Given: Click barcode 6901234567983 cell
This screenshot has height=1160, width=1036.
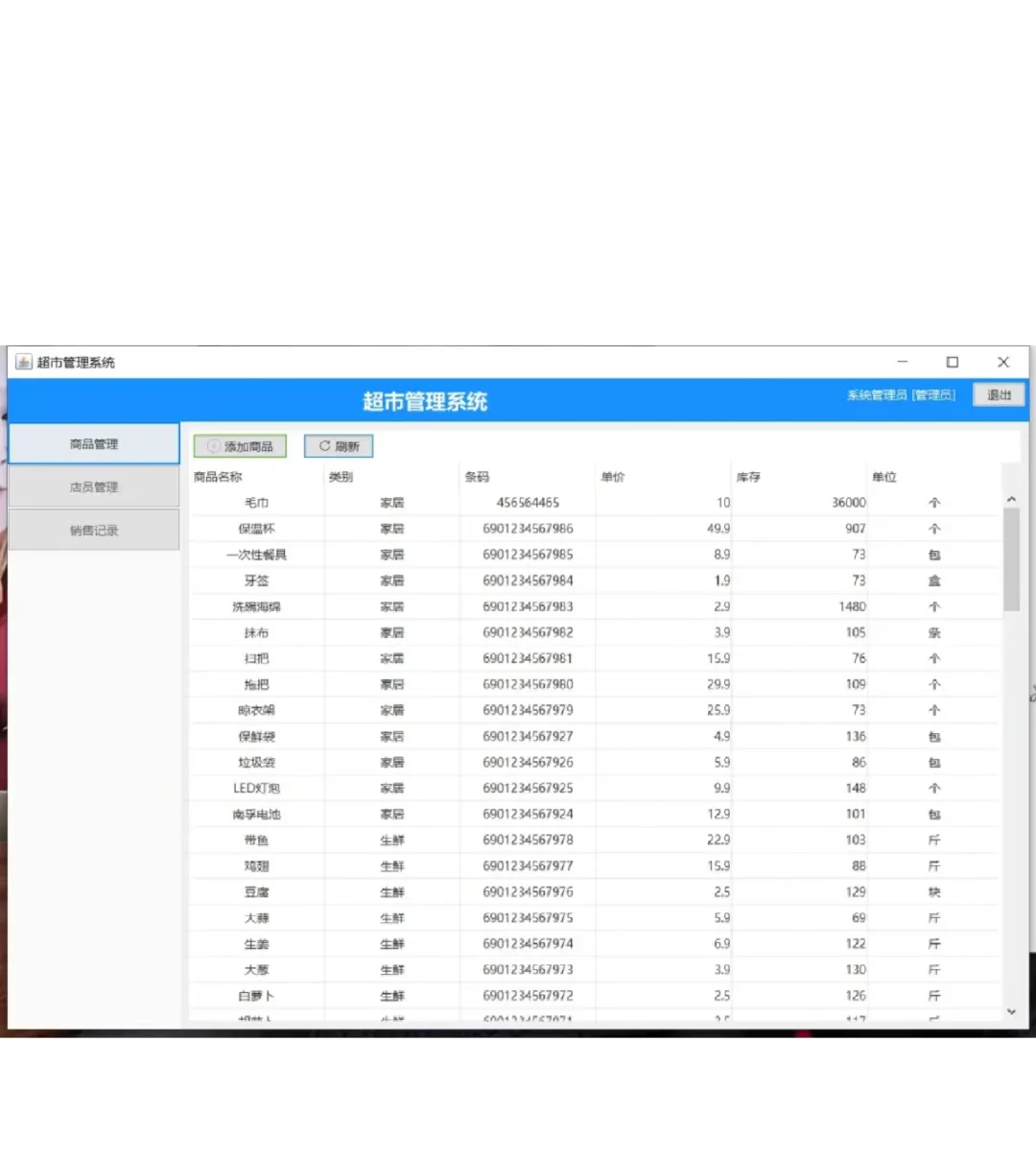Looking at the screenshot, I should pos(528,606).
